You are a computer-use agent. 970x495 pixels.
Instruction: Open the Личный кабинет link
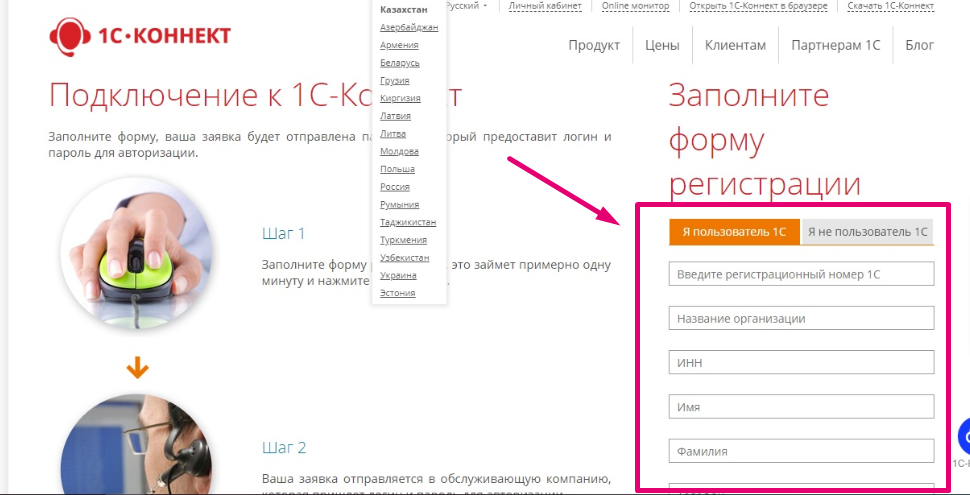545,6
